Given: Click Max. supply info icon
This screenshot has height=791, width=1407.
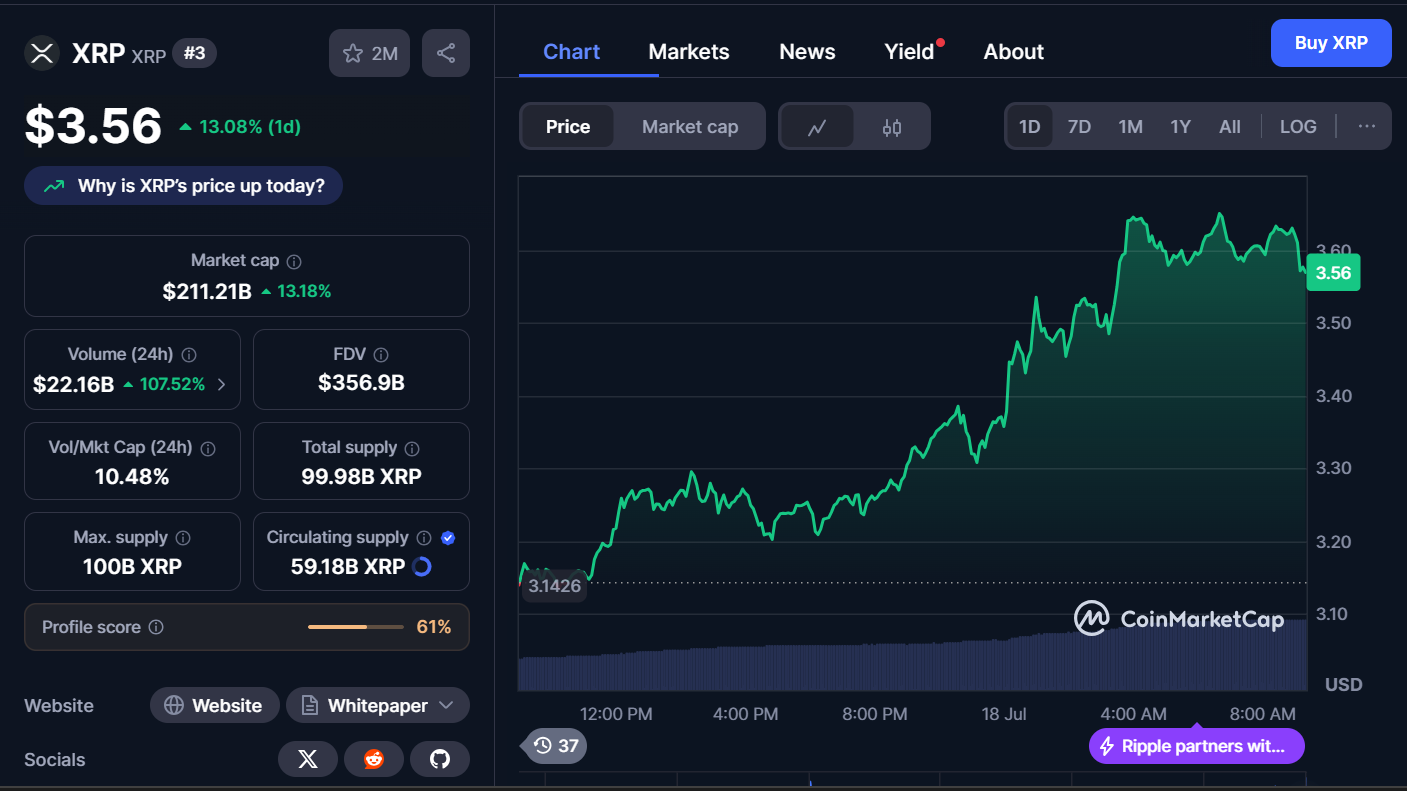Looking at the screenshot, I should click(x=184, y=538).
